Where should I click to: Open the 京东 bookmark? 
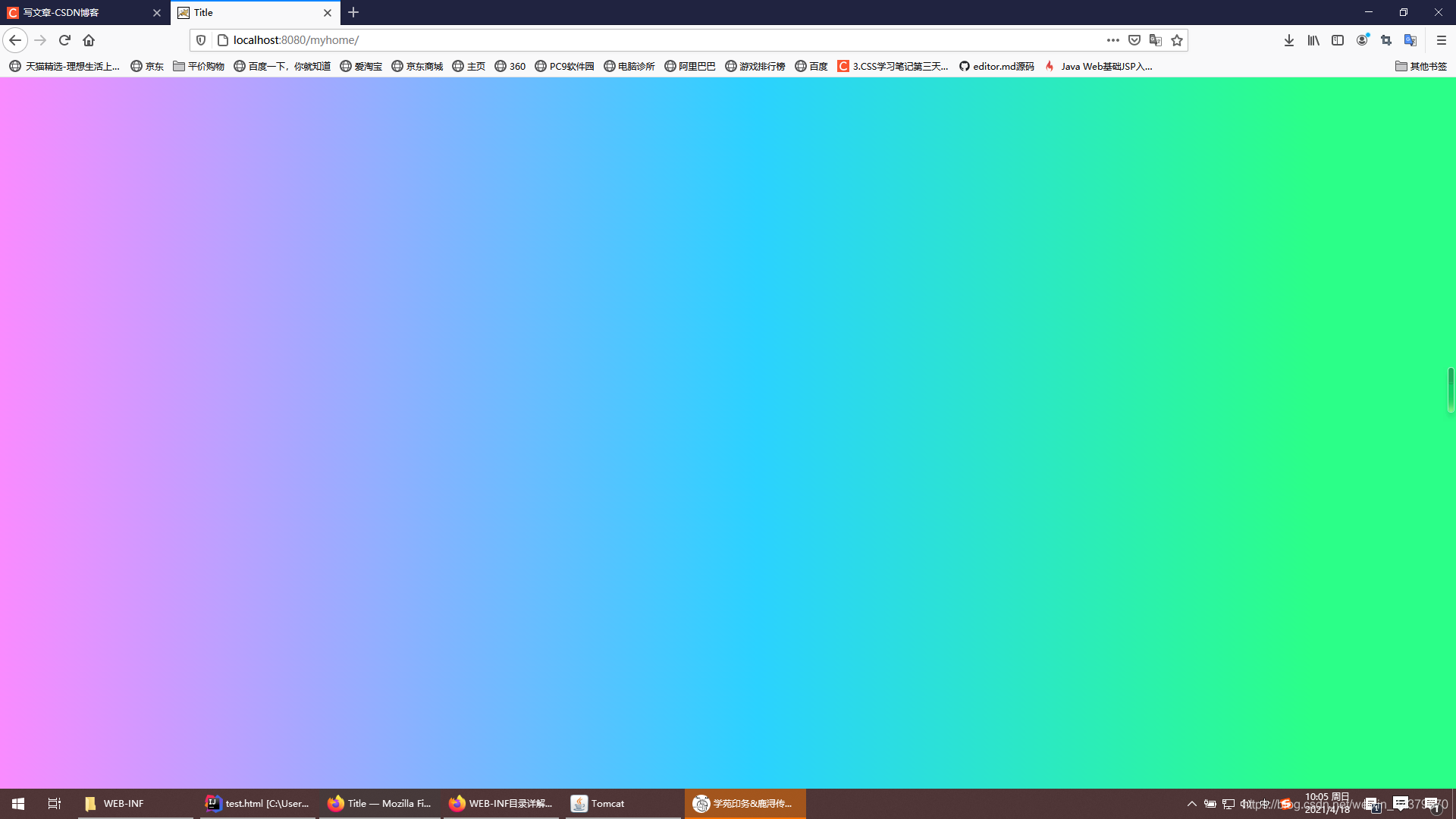click(x=147, y=67)
